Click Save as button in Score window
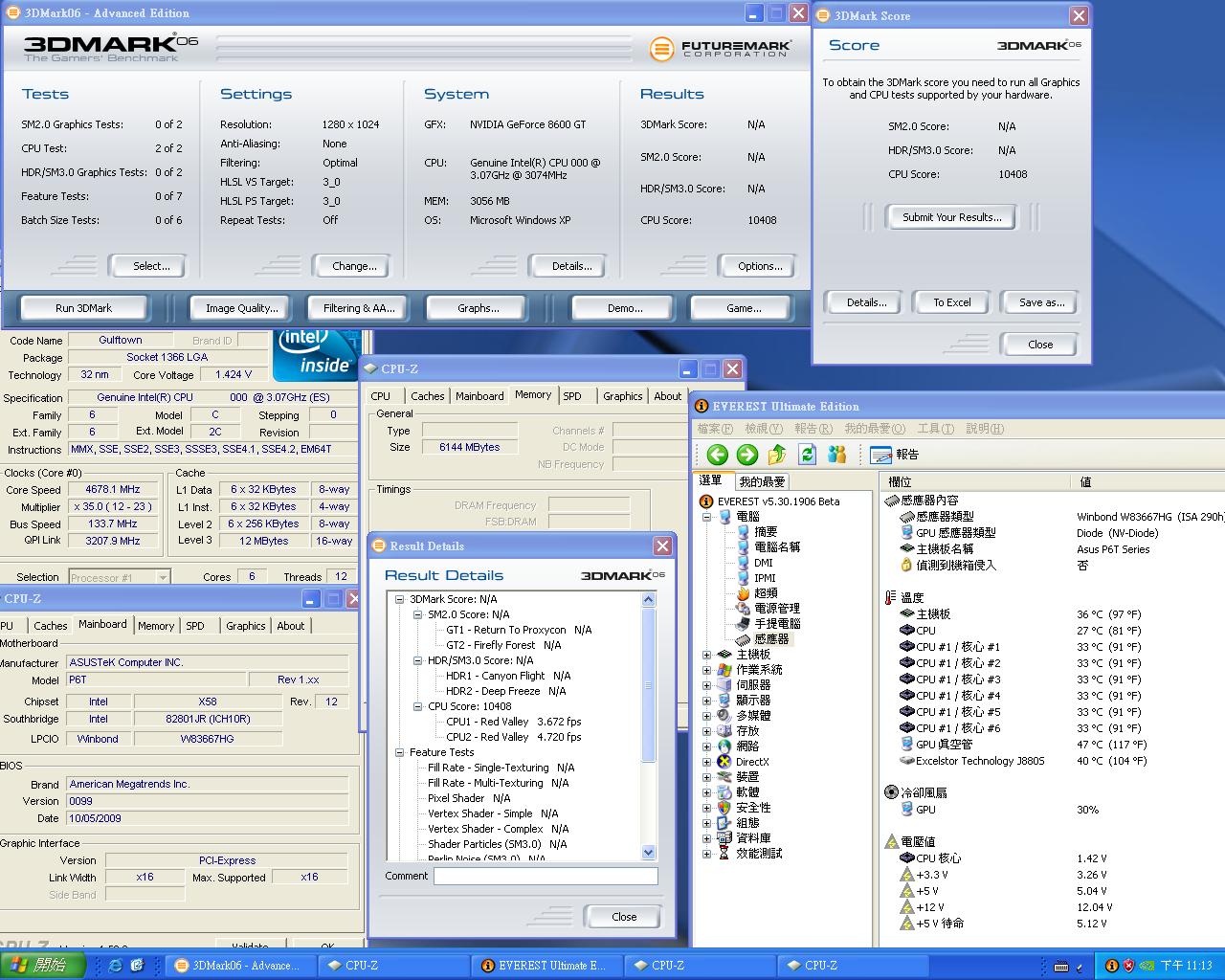Viewport: 1225px width, 980px height. [1041, 302]
